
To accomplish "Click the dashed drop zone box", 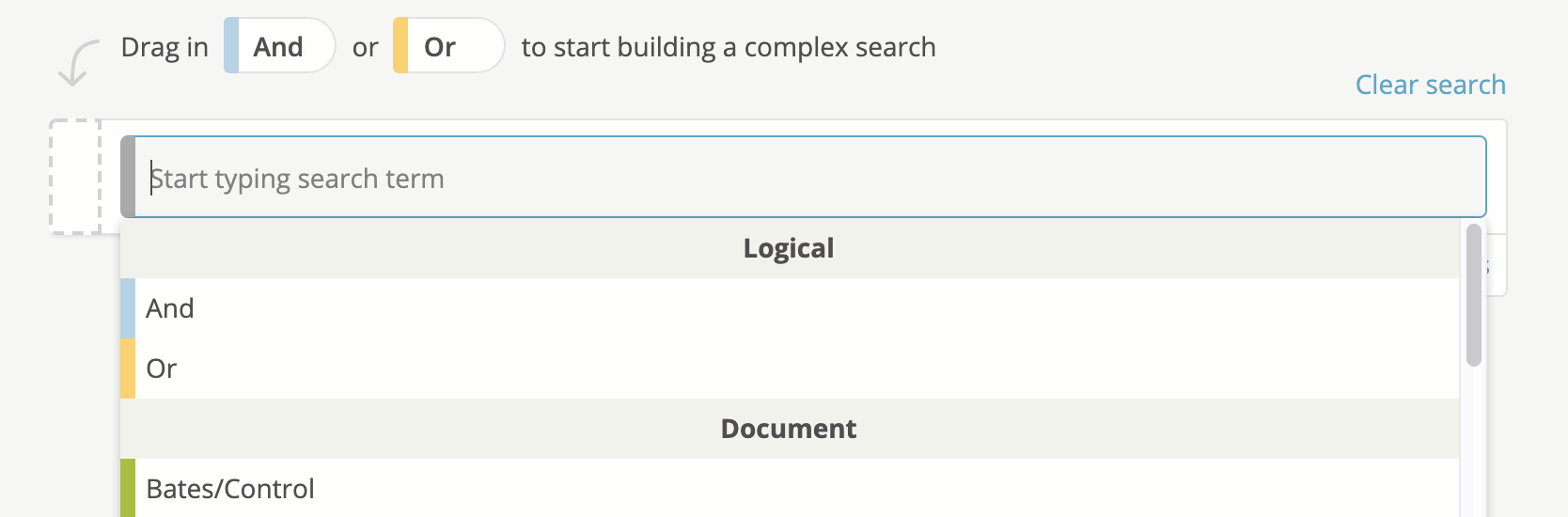I will coord(75,177).
